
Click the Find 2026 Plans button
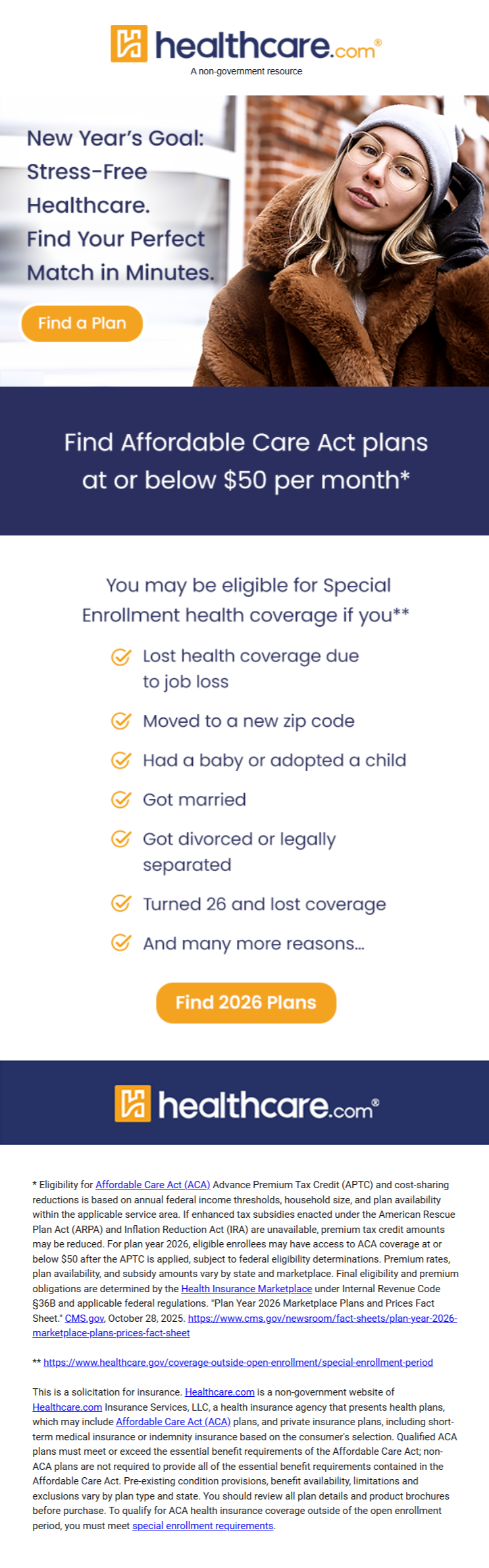(x=246, y=1003)
